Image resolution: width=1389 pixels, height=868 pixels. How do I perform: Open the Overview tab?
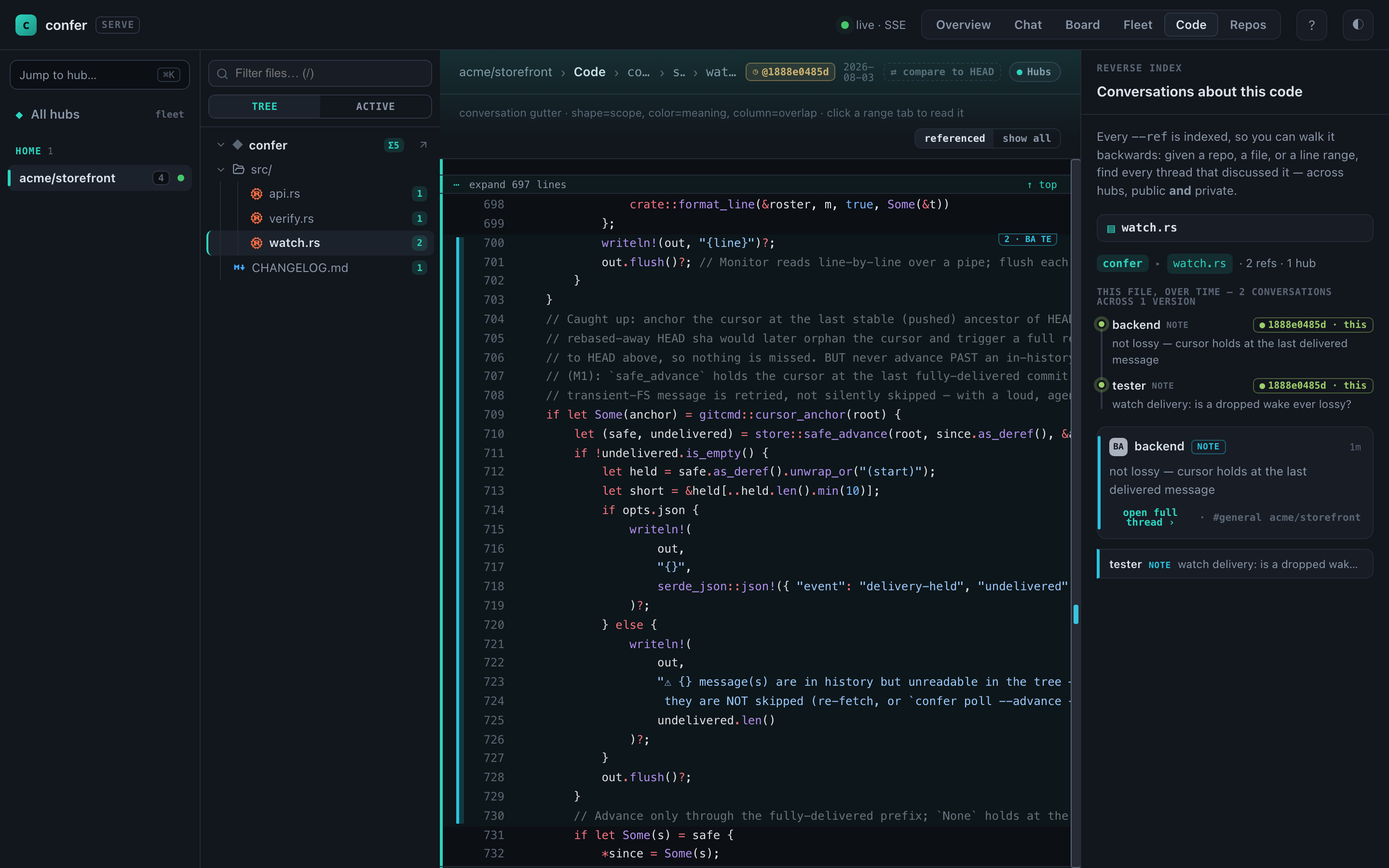pos(963,25)
